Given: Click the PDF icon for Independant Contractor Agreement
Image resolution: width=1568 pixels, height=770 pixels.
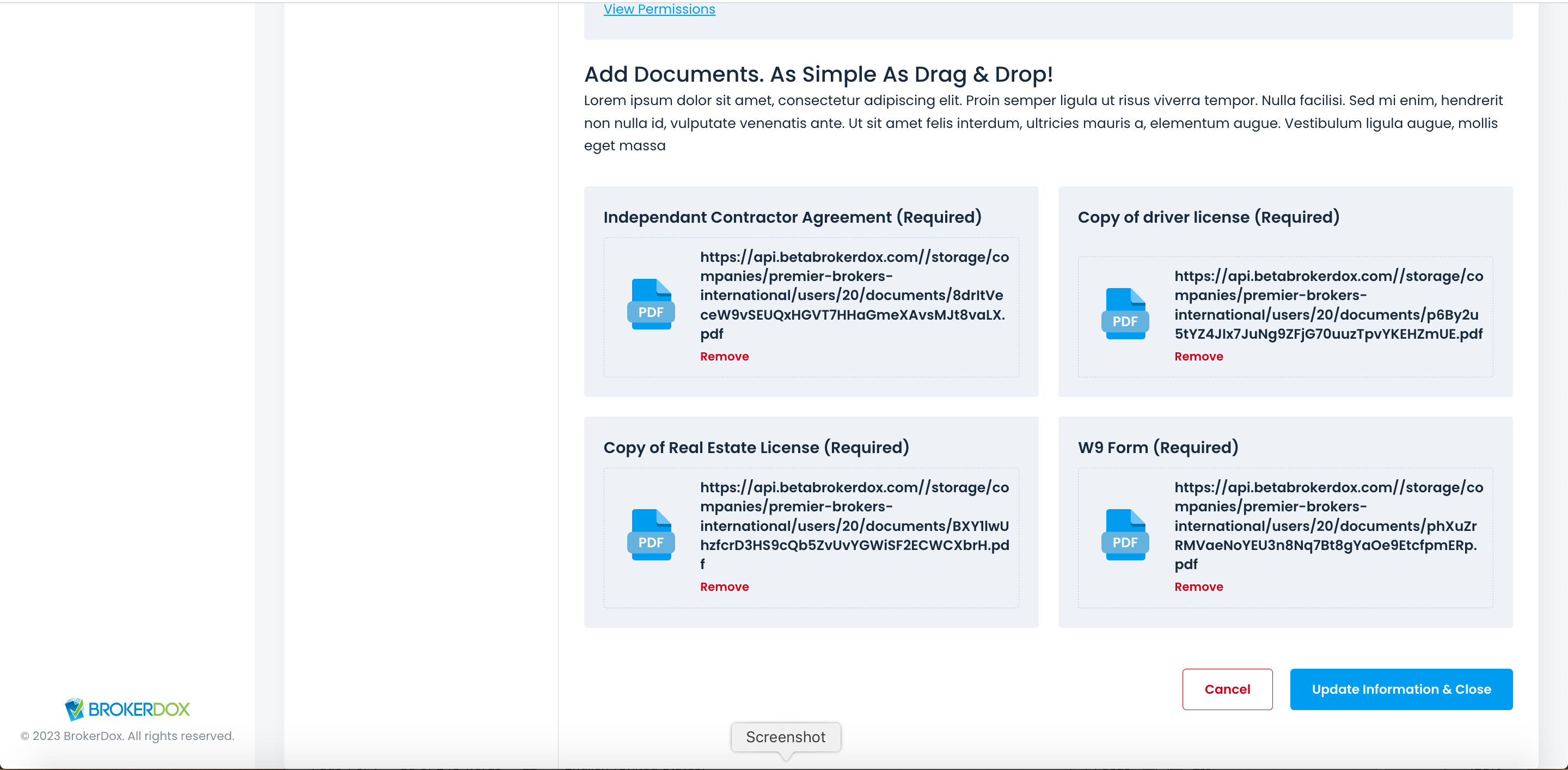Looking at the screenshot, I should coord(651,304).
